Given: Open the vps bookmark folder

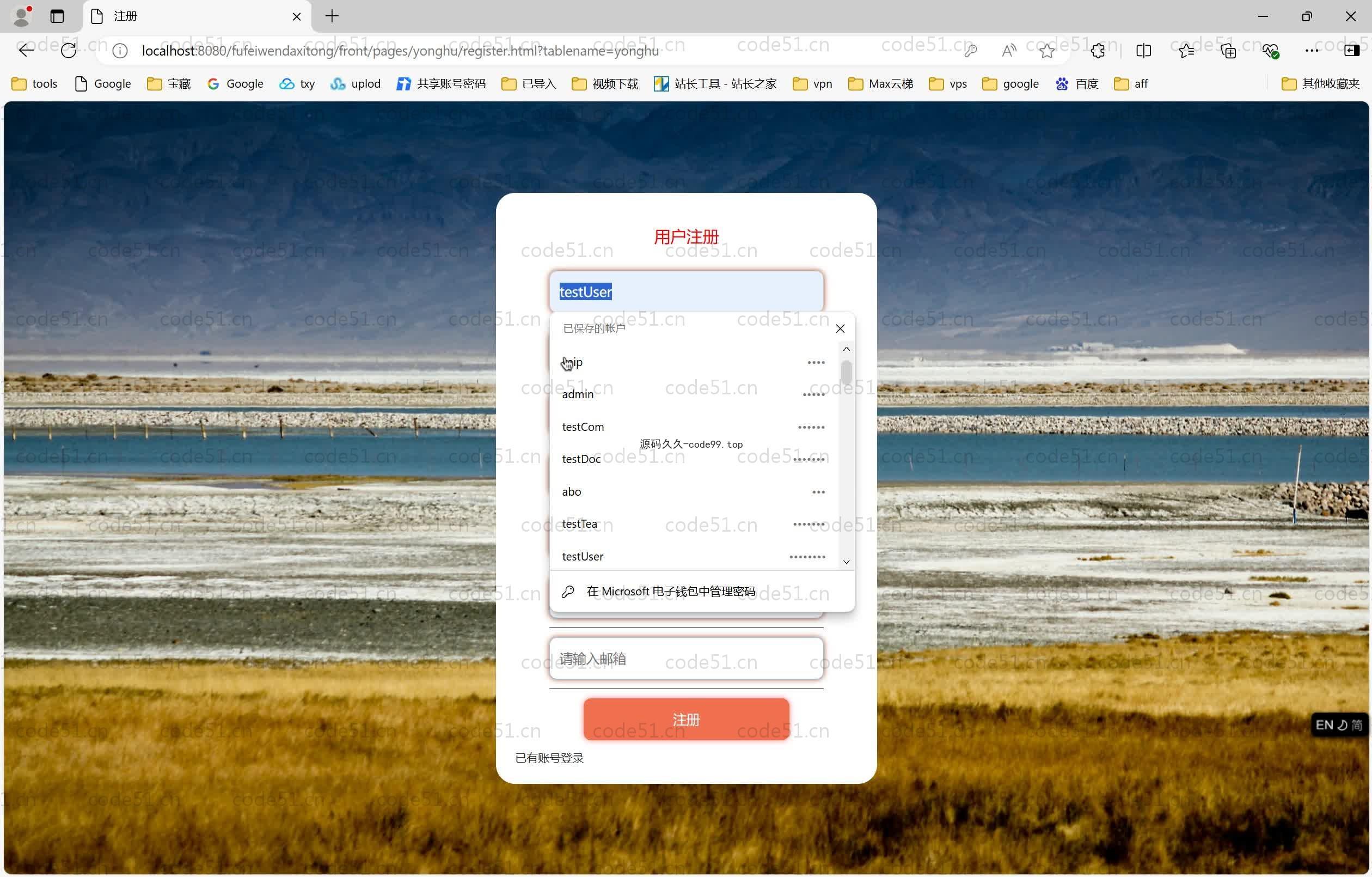Looking at the screenshot, I should [948, 84].
